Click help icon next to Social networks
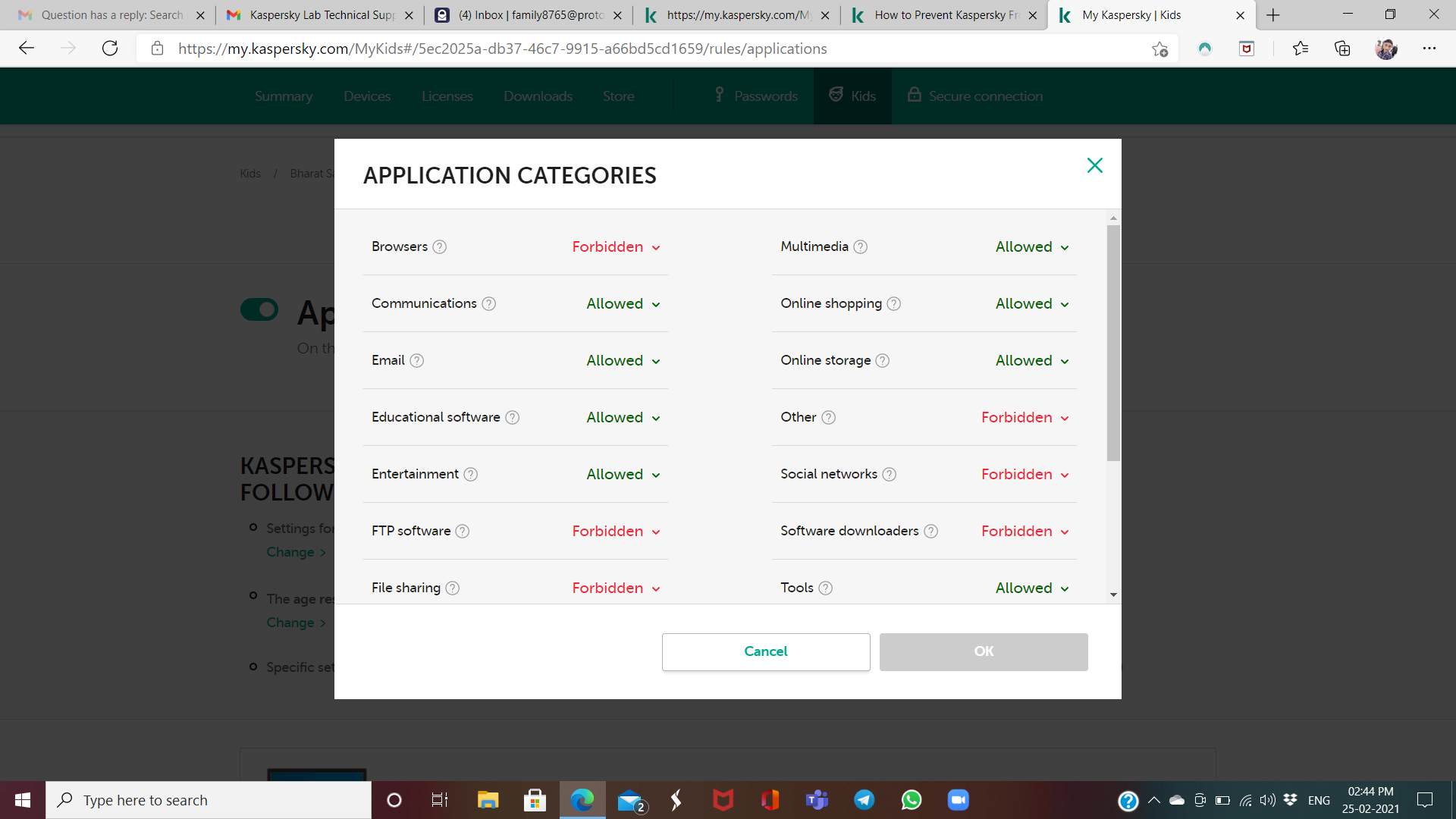This screenshot has width=1456, height=819. pyautogui.click(x=890, y=475)
